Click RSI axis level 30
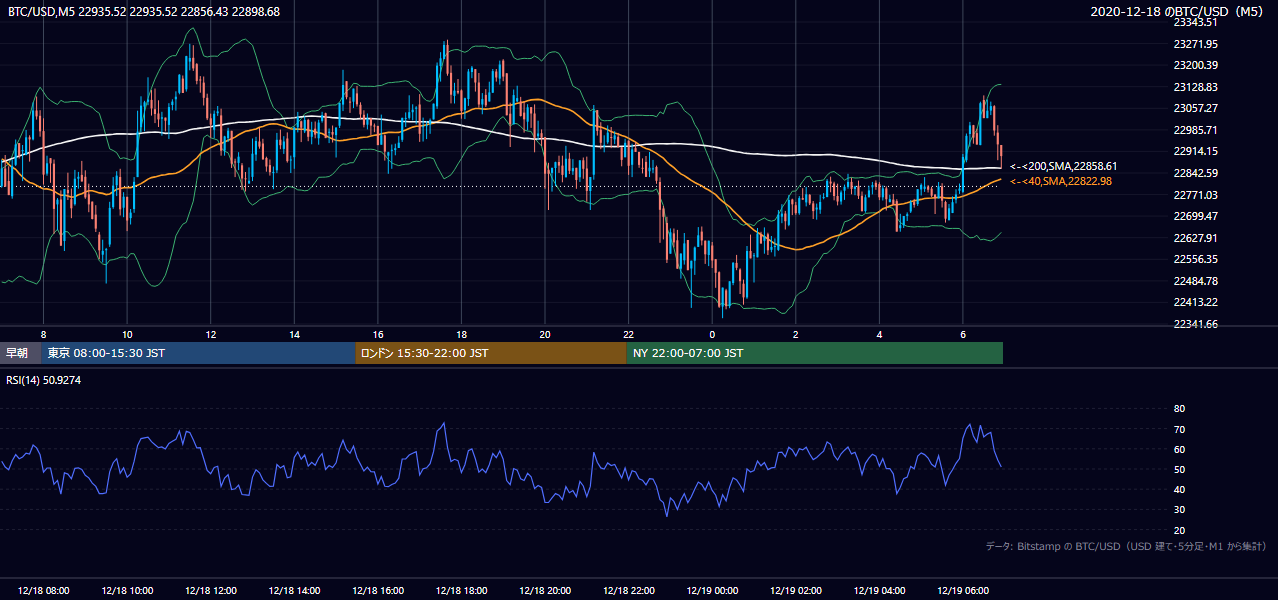 click(1179, 509)
